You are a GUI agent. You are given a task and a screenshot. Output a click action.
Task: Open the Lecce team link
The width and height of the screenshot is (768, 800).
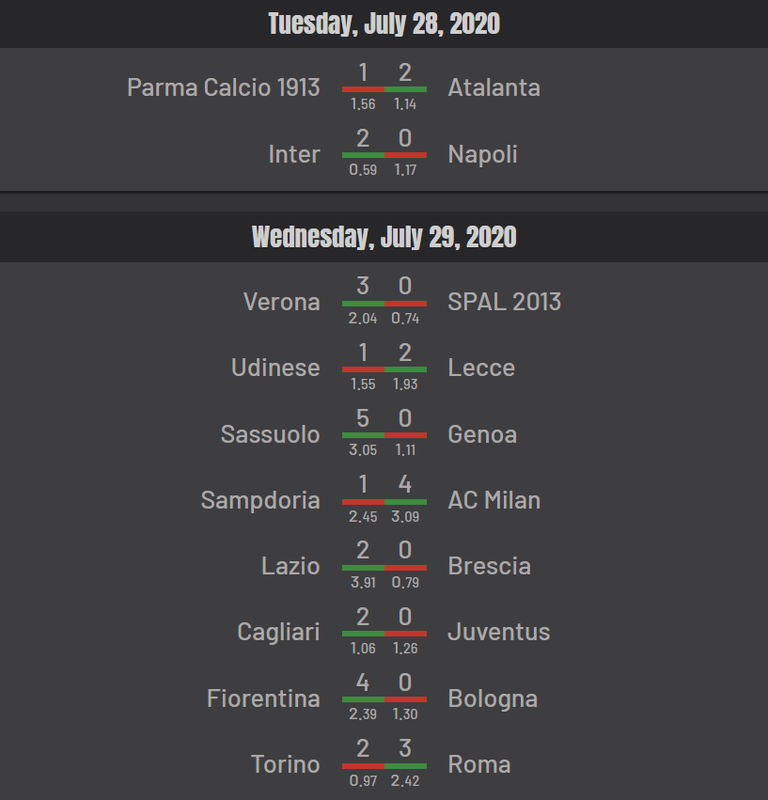(481, 367)
